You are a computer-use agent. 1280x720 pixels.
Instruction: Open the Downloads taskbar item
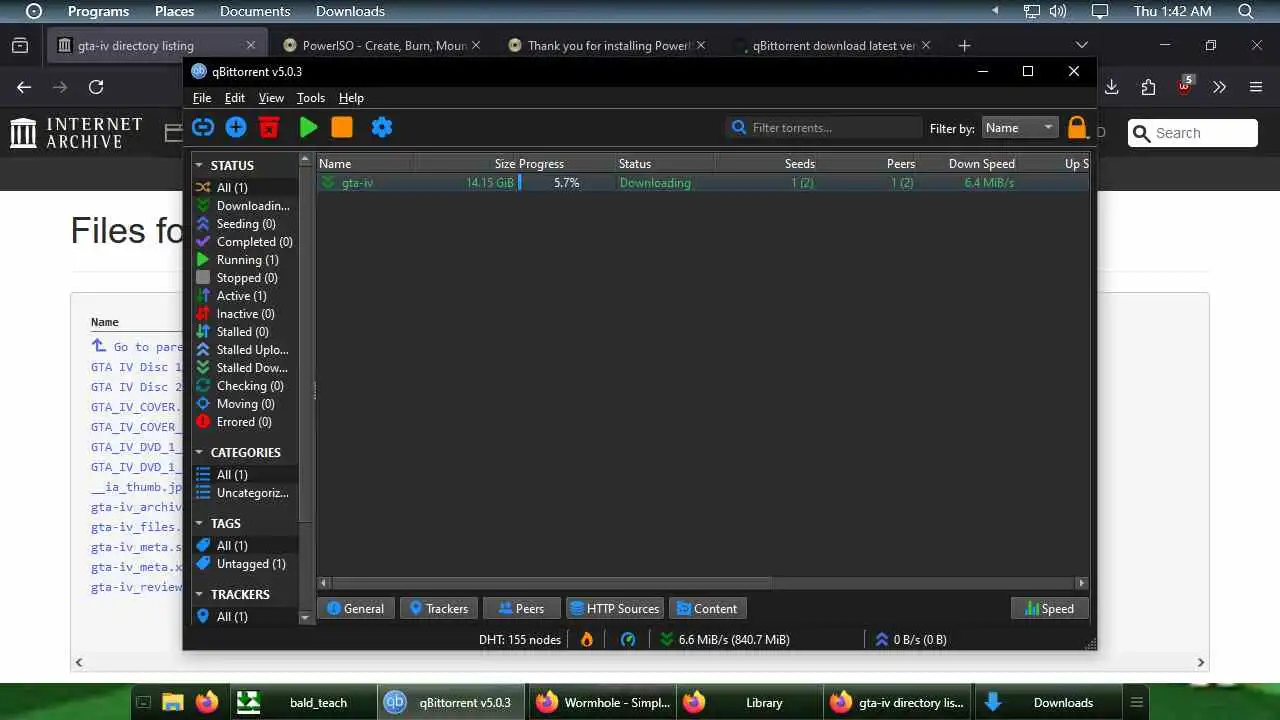[x=1047, y=702]
